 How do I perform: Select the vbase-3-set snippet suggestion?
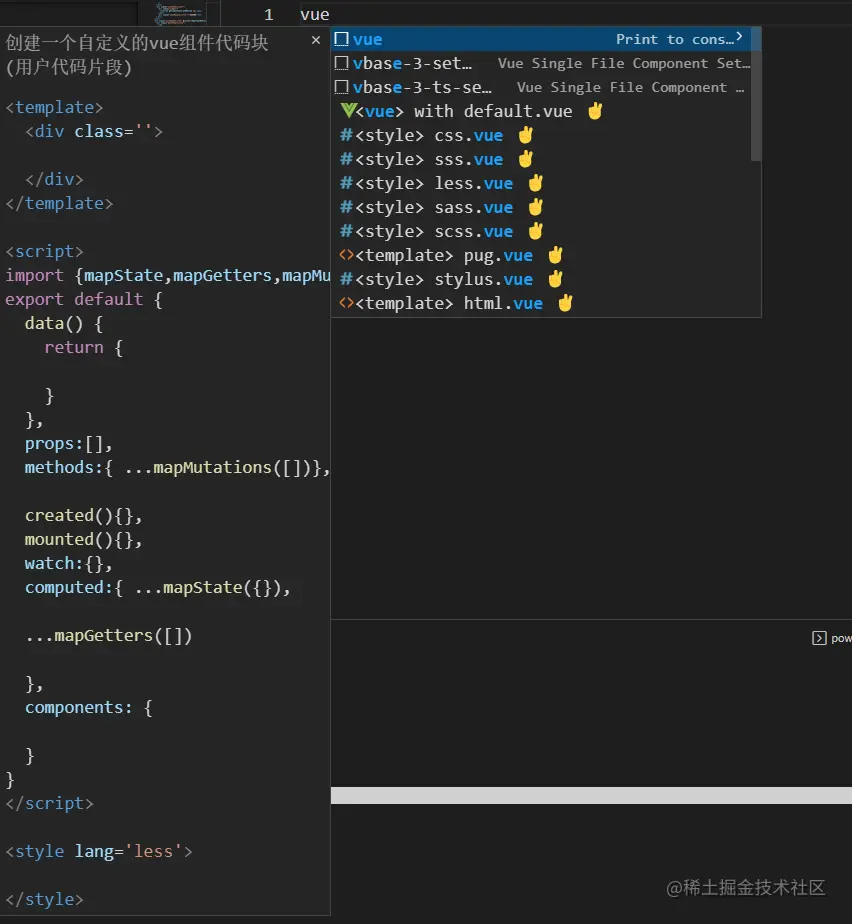[x=541, y=63]
